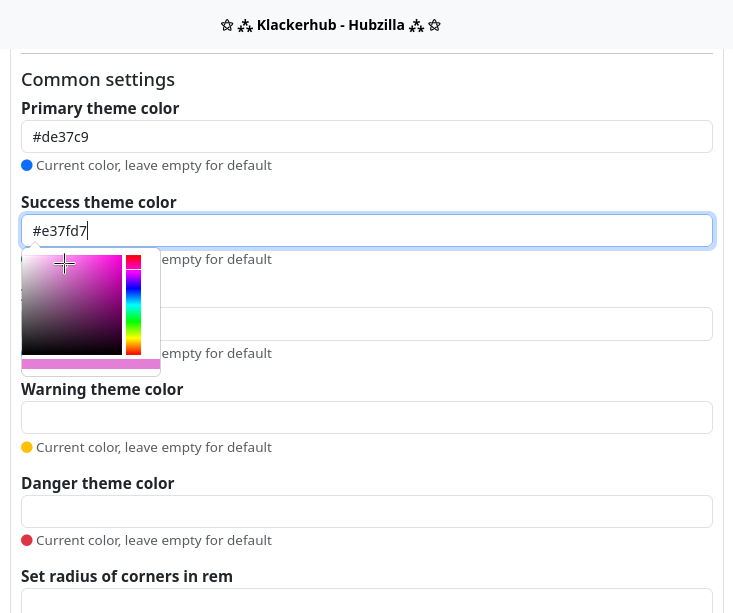This screenshot has height=613, width=733.
Task: Click the Success theme color text field
Action: point(366,231)
